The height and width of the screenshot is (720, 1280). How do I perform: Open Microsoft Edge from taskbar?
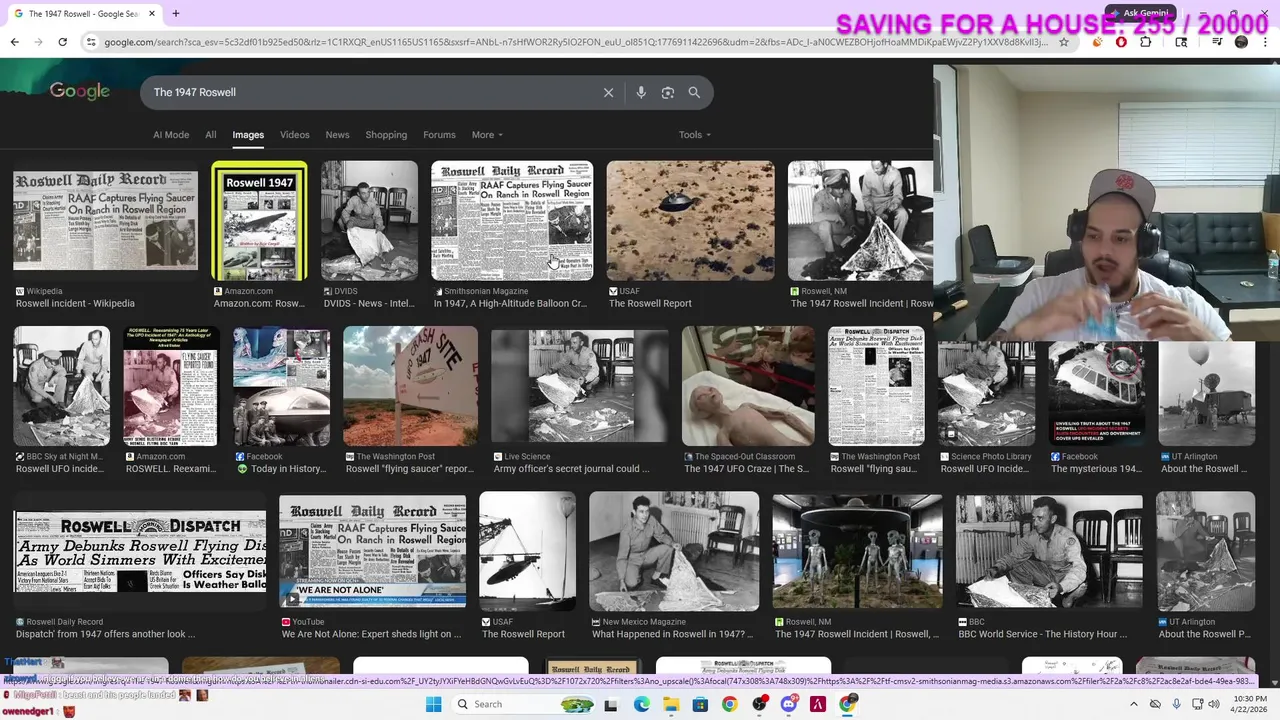click(641, 704)
